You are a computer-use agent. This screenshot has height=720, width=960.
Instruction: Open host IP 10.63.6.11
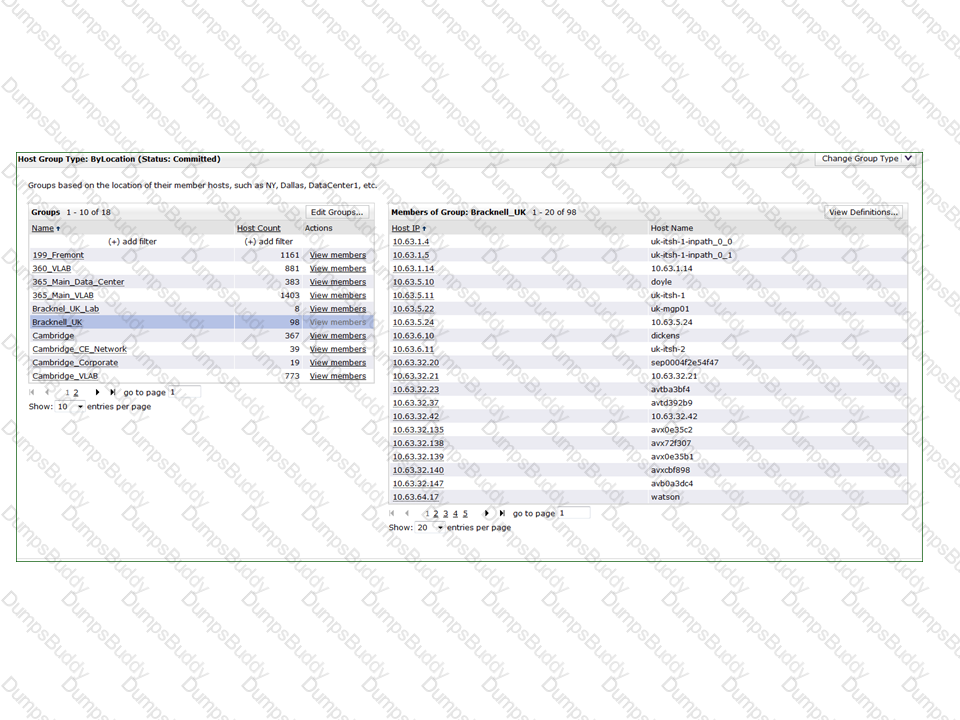413,350
